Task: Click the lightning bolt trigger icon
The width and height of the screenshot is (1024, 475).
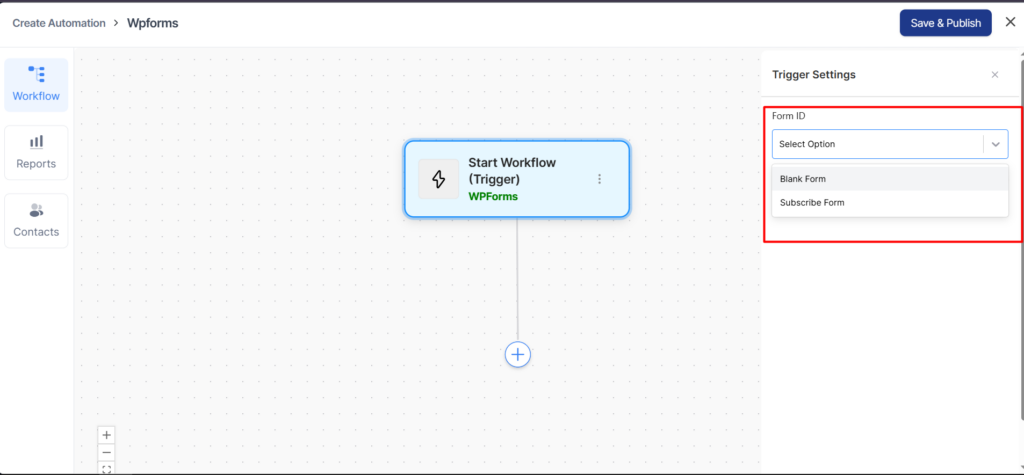Action: 438,179
